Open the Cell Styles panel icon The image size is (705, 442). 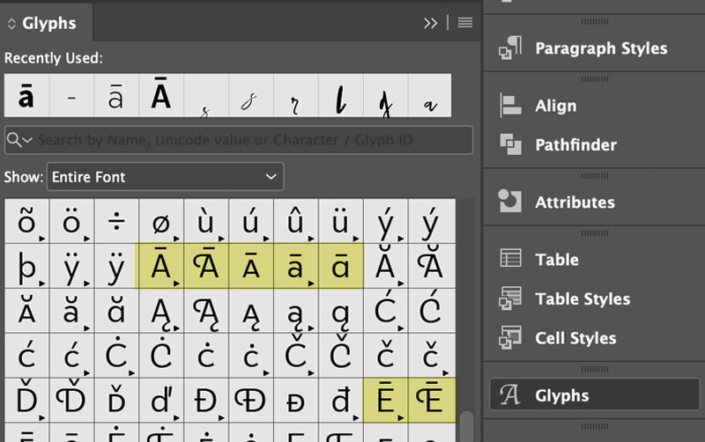pyautogui.click(x=511, y=338)
